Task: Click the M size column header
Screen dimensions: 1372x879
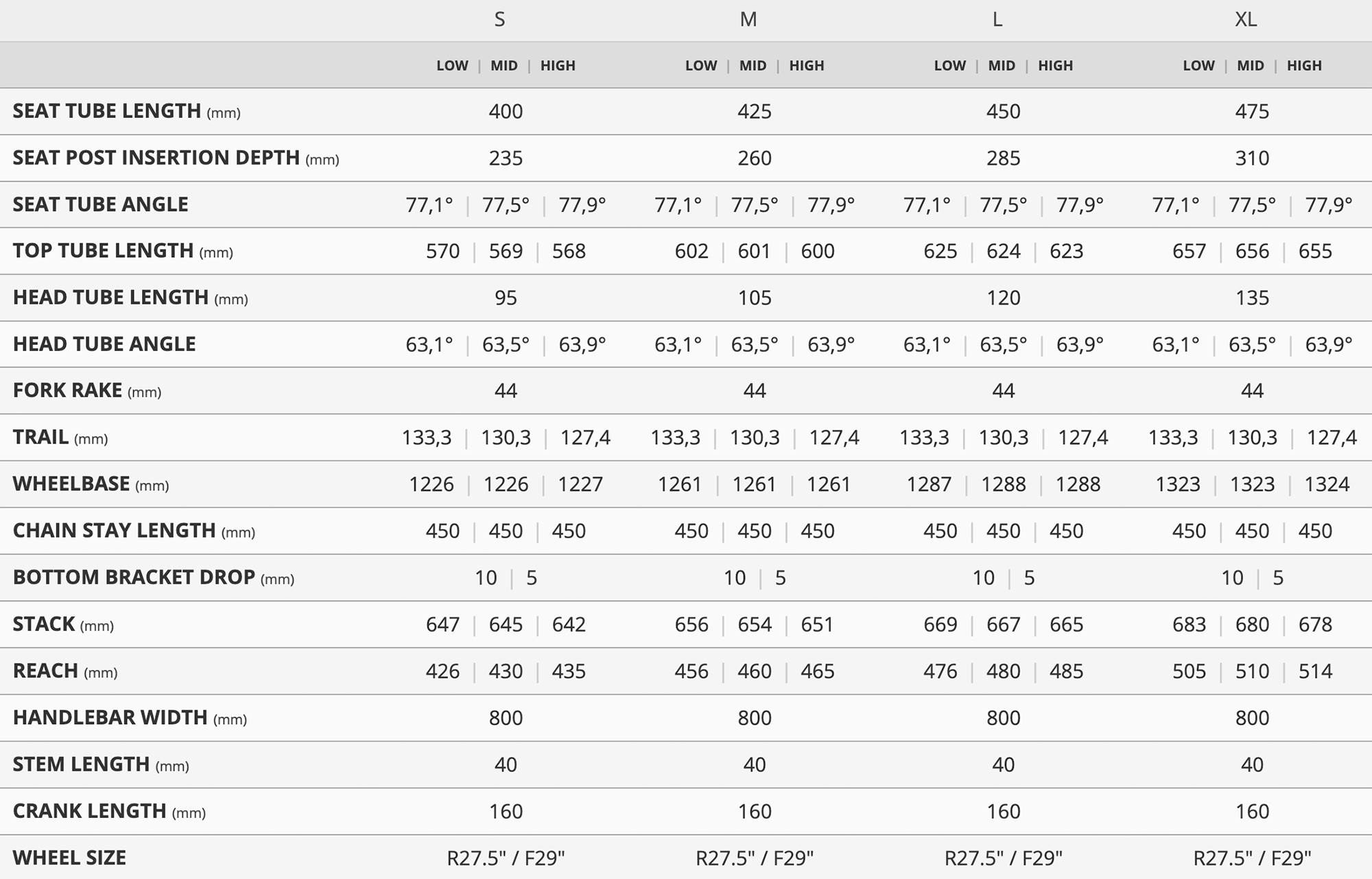Action: (x=748, y=19)
